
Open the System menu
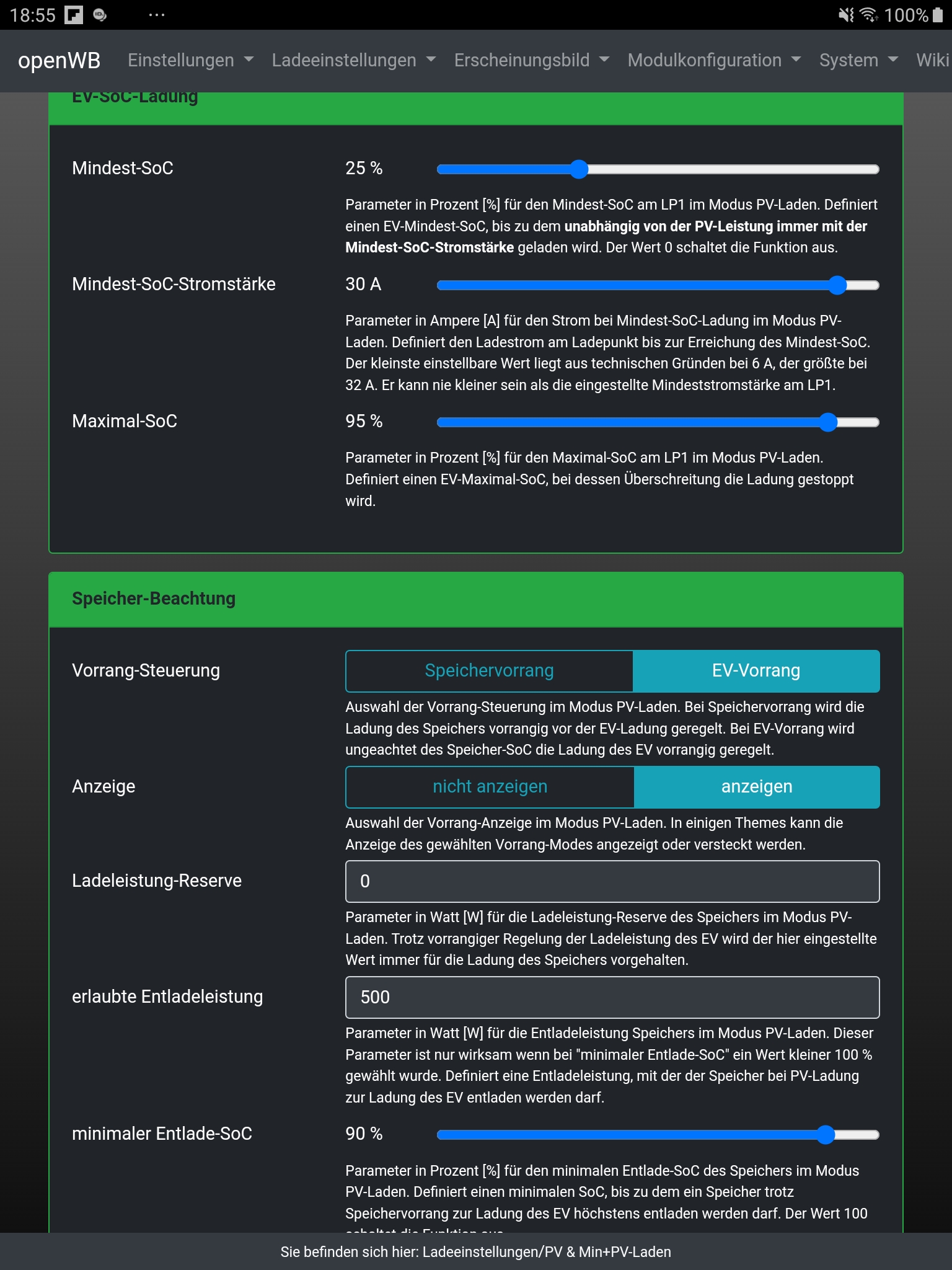click(x=858, y=60)
